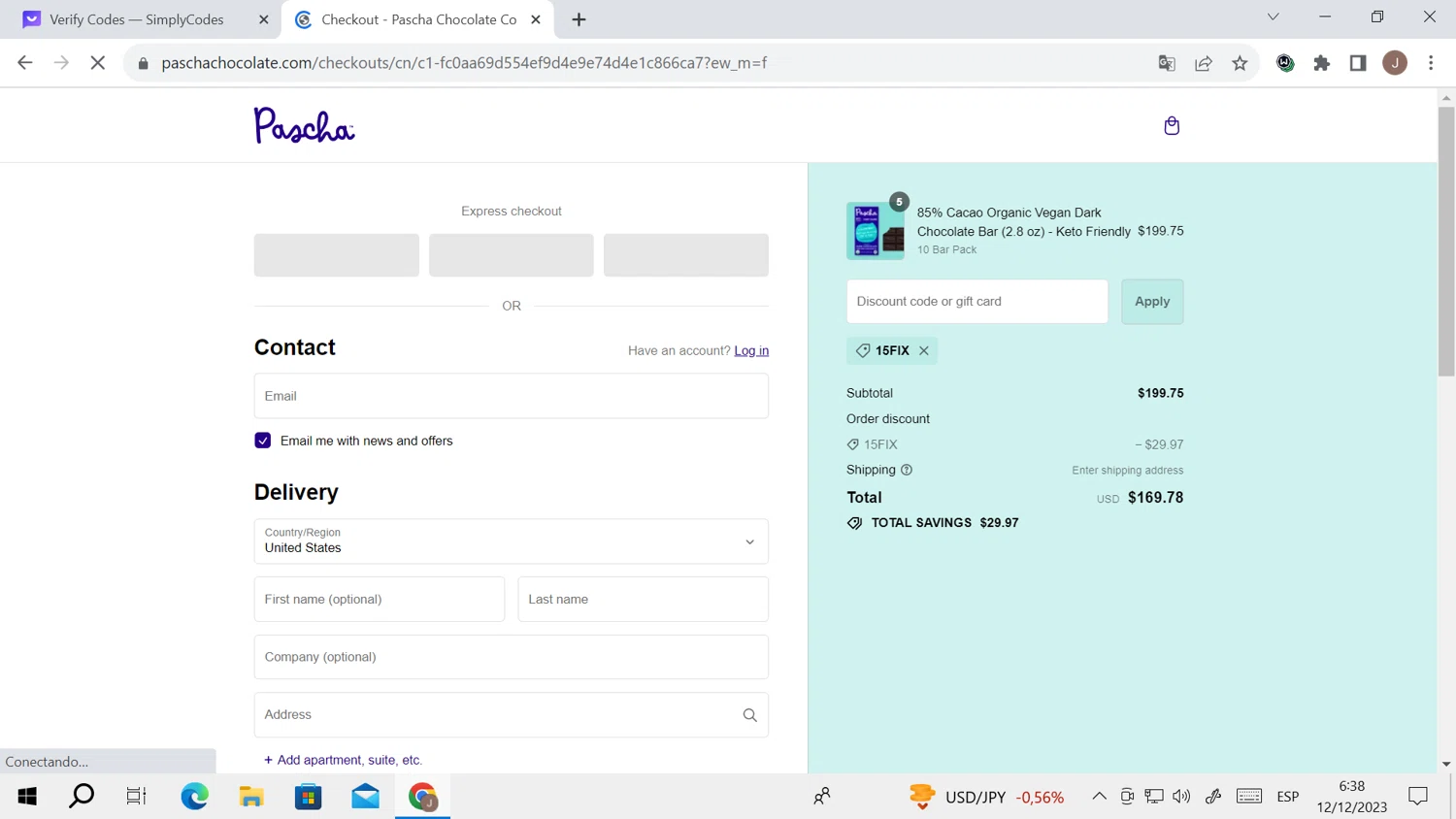Screen dimensions: 1456x819
Task: Click the chocolate bar product thumbnail
Action: pos(876,231)
